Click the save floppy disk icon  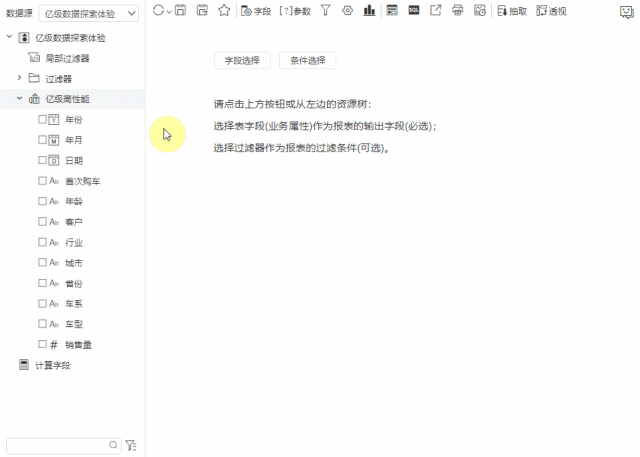[180, 11]
